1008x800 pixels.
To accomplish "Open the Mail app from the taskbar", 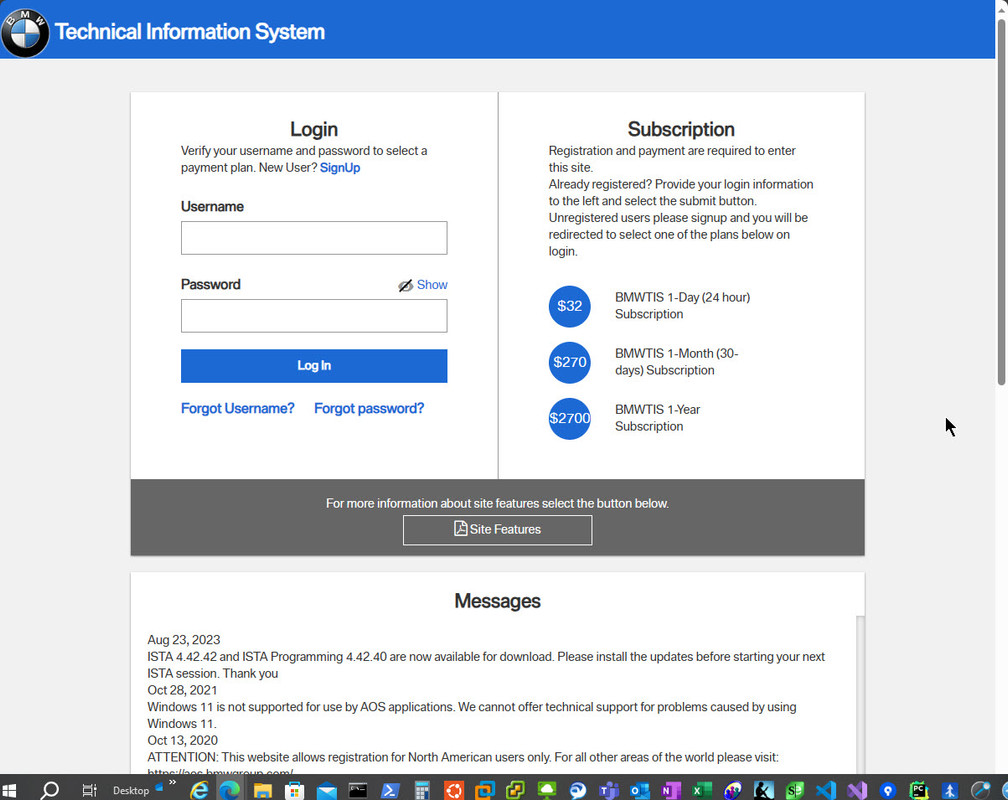I will [x=327, y=790].
